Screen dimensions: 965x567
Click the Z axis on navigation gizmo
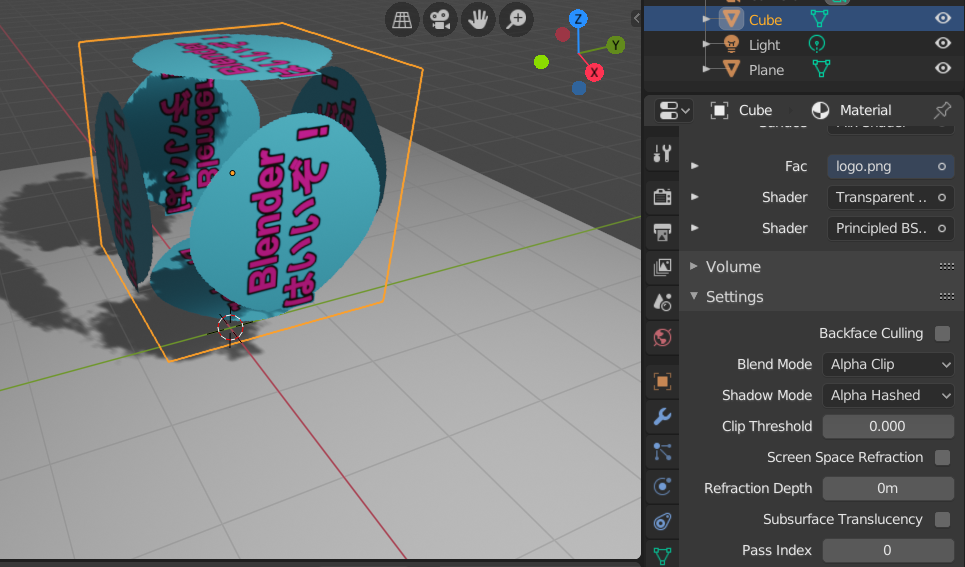pyautogui.click(x=578, y=19)
